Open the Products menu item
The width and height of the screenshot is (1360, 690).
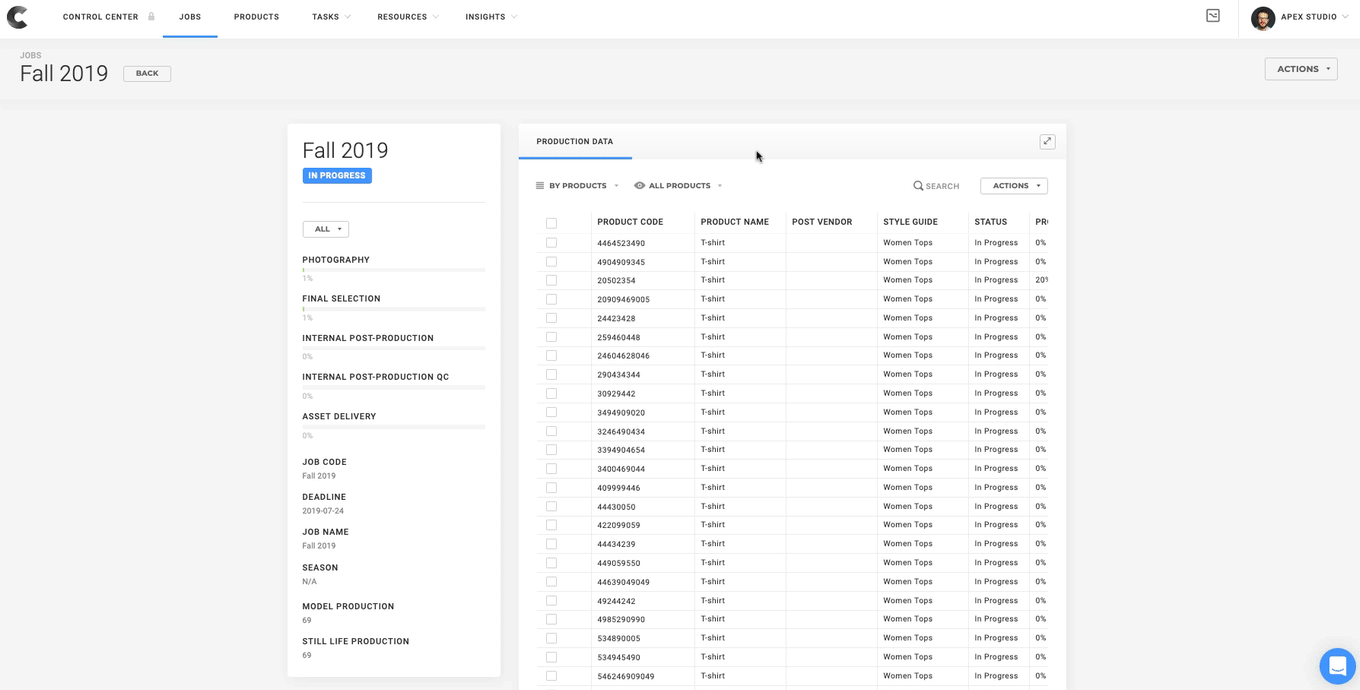tap(256, 17)
